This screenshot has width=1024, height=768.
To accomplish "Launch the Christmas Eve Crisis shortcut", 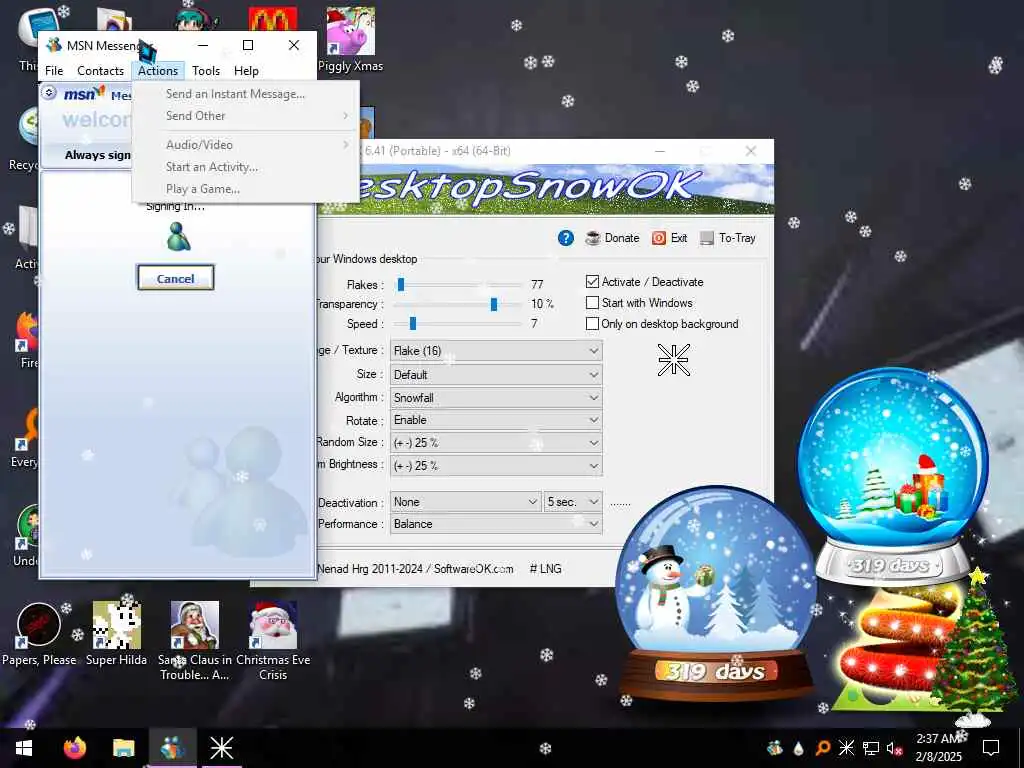I will (273, 641).
